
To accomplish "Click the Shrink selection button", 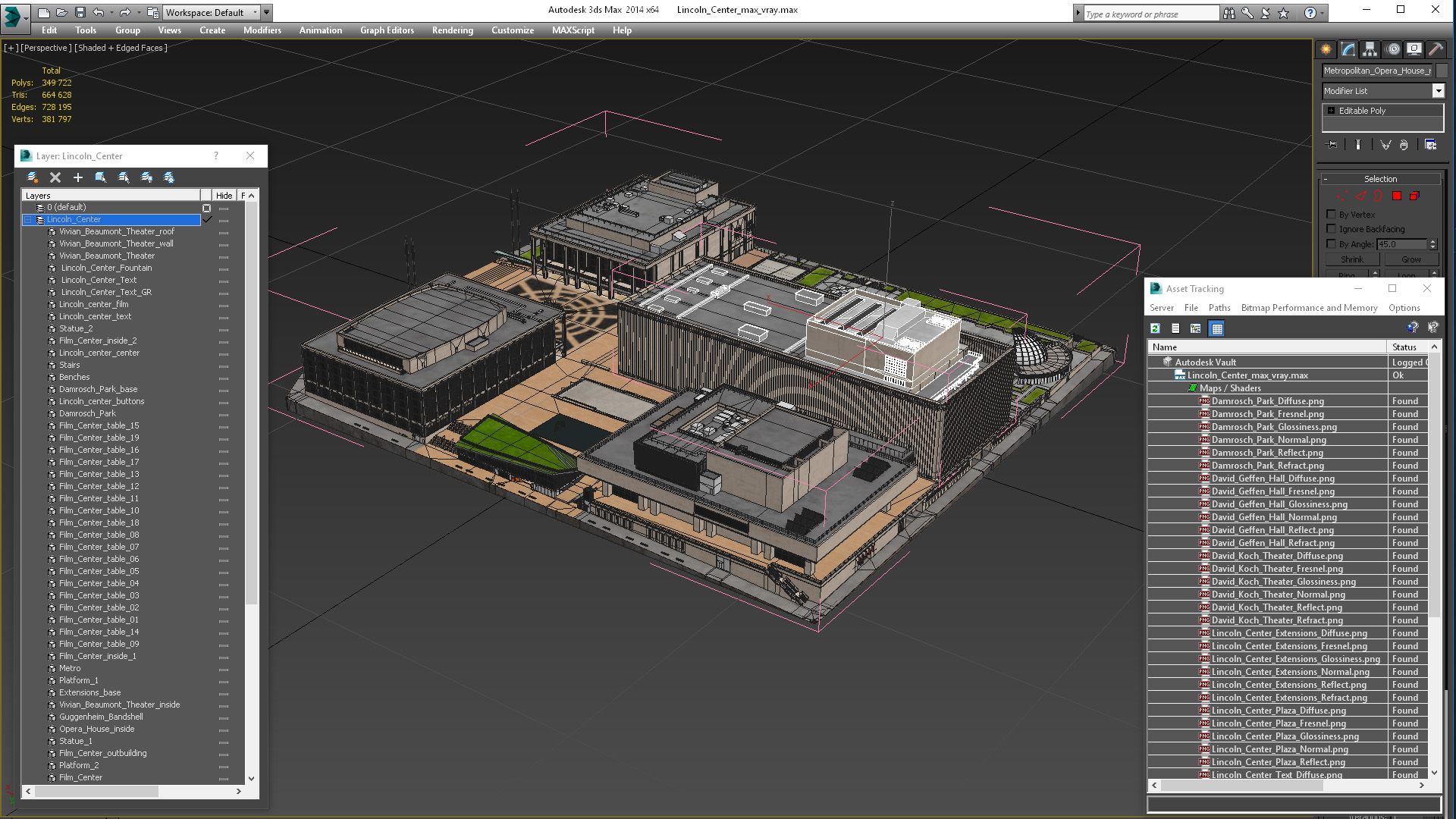I will click(x=1352, y=259).
